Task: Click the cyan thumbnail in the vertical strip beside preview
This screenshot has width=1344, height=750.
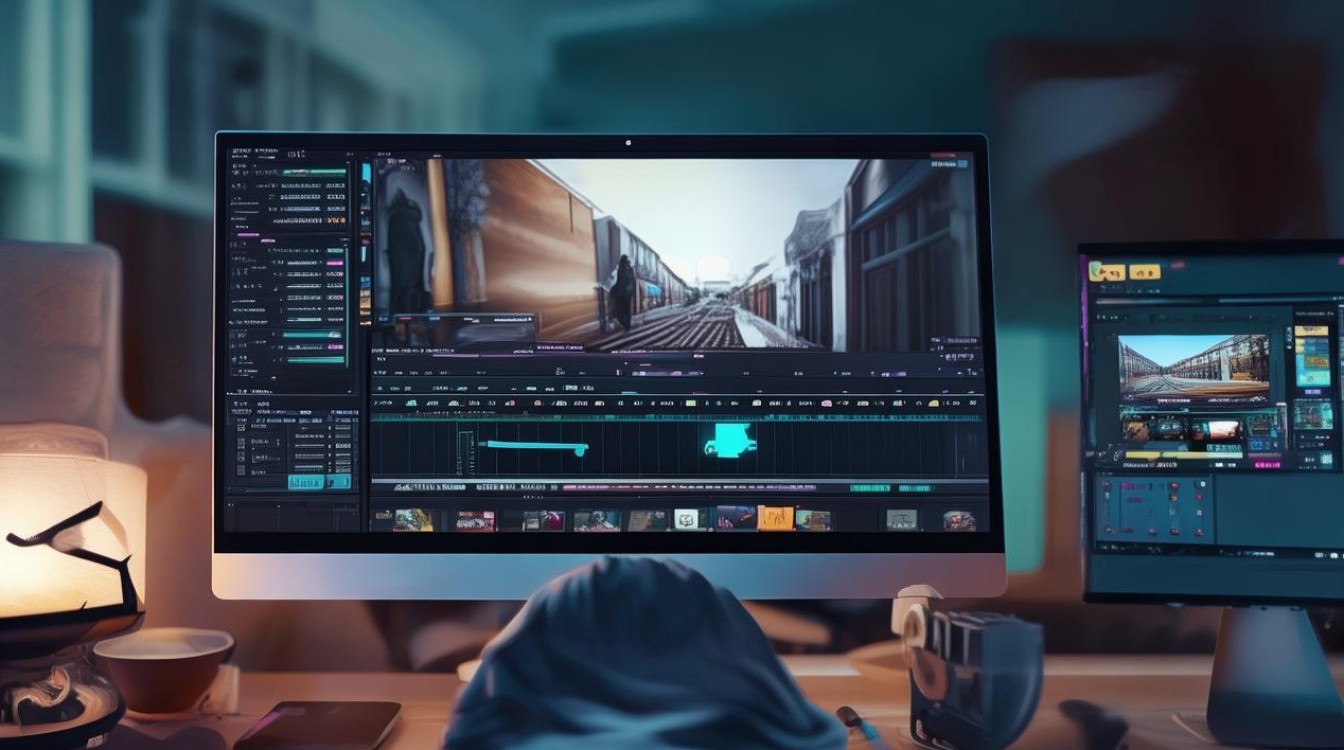Action: (366, 174)
